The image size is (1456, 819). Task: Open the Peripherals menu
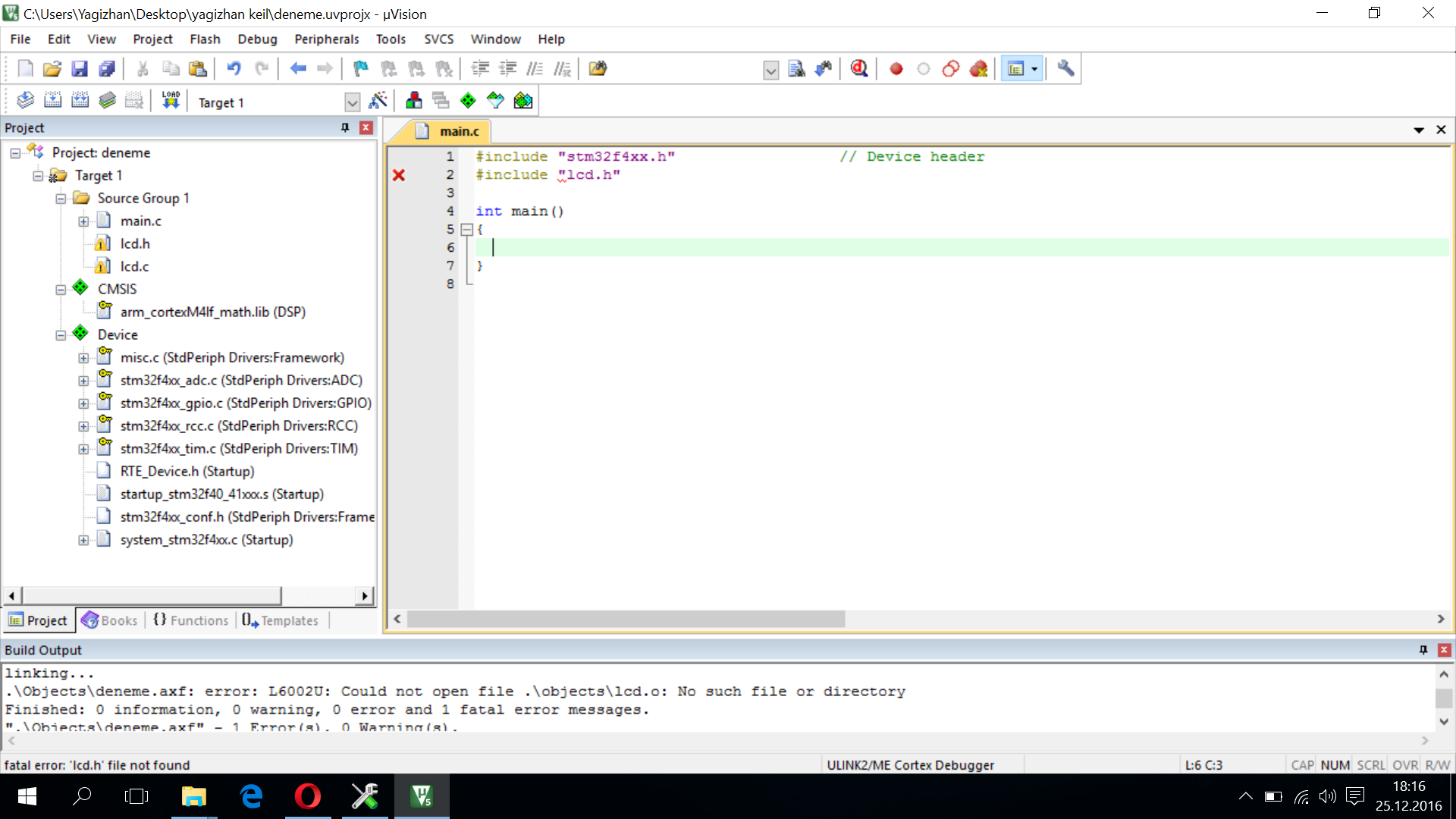point(326,39)
